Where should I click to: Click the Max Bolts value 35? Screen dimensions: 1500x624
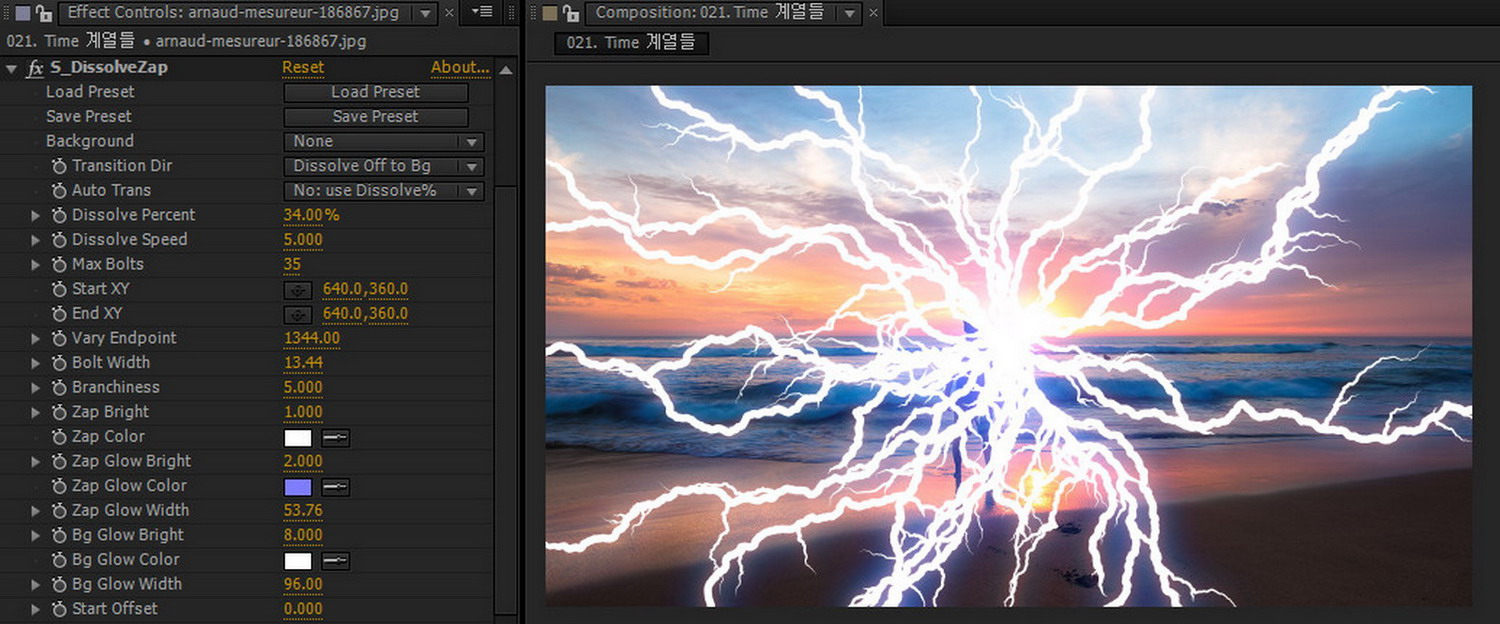(292, 264)
